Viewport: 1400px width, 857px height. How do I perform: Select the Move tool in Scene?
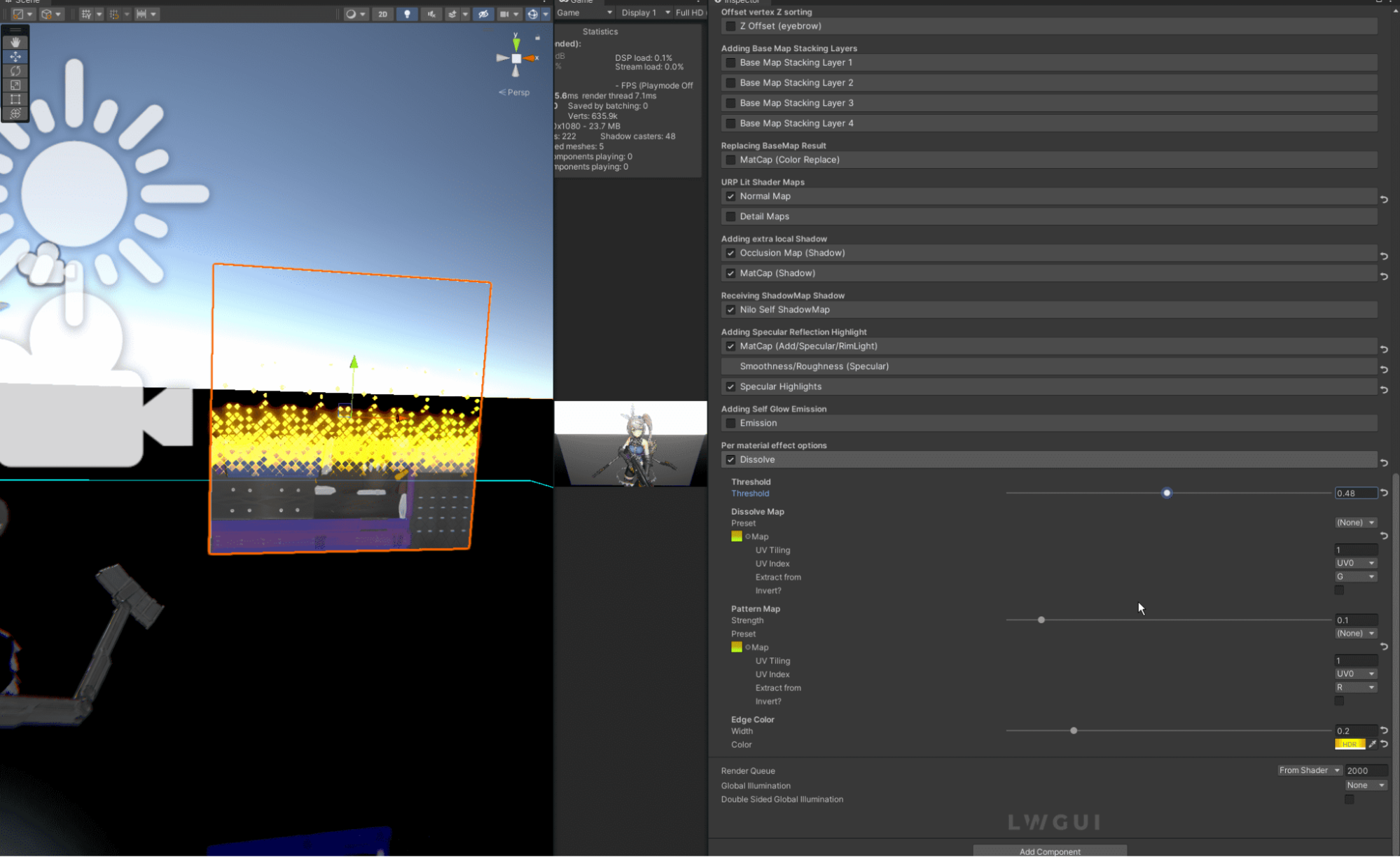(x=15, y=57)
